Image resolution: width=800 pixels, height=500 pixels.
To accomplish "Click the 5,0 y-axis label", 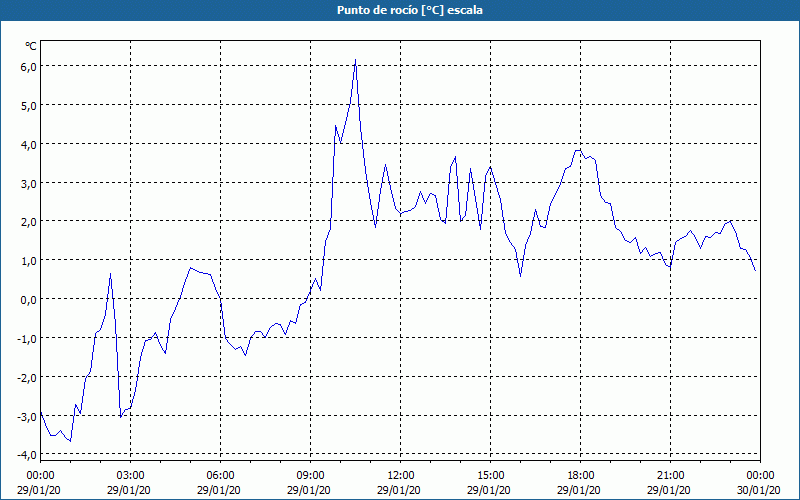I will pyautogui.click(x=29, y=106).
